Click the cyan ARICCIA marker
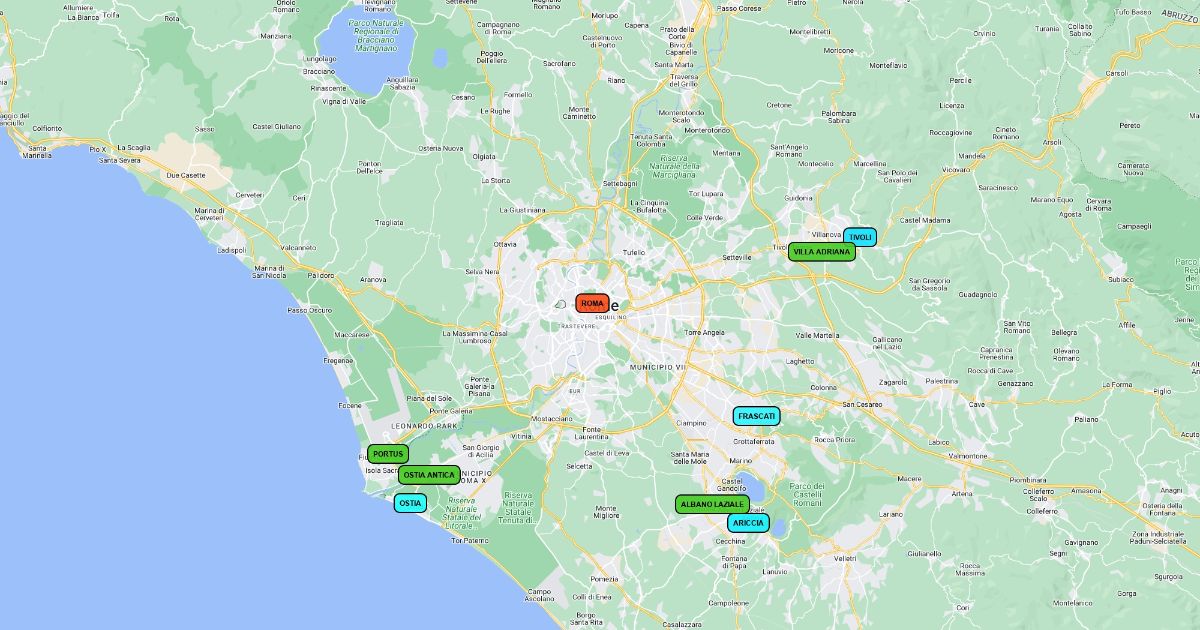 click(748, 523)
